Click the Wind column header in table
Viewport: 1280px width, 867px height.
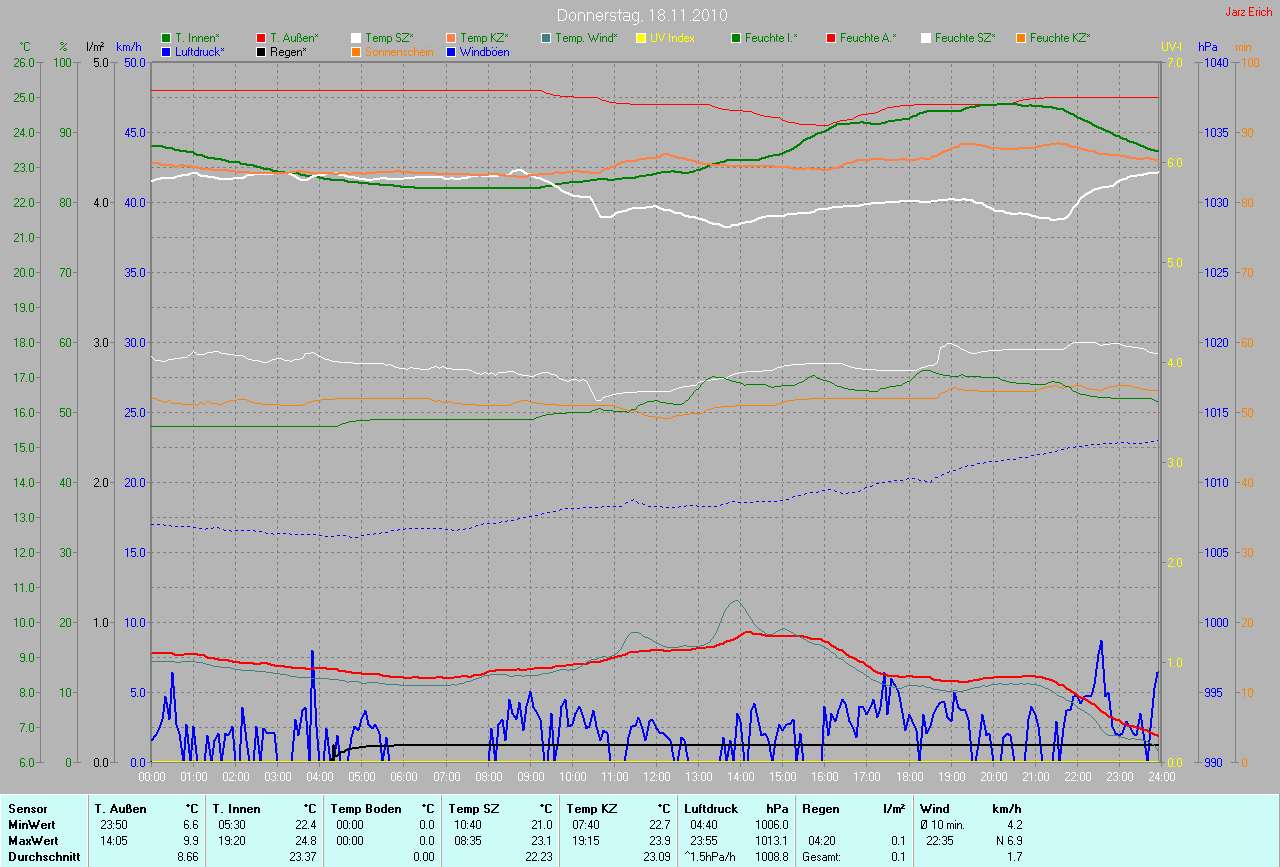[x=934, y=808]
